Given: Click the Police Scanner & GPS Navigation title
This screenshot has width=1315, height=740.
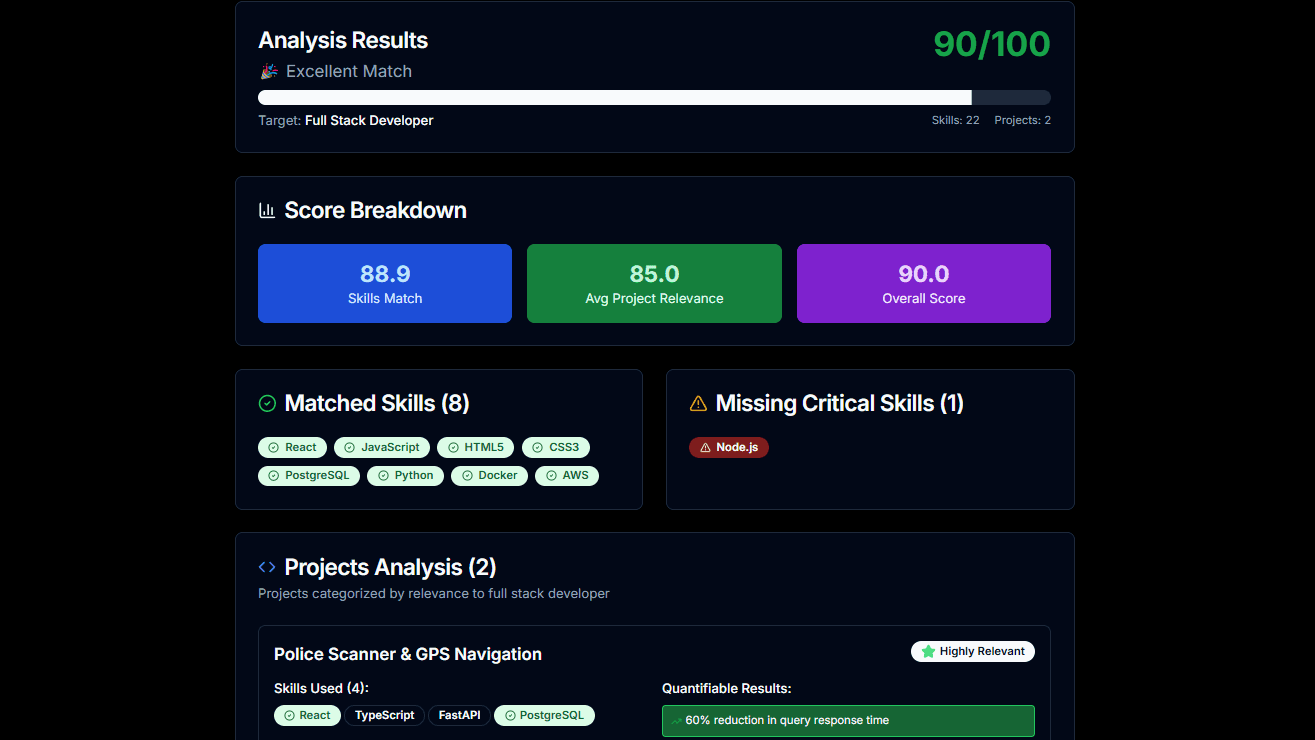Looking at the screenshot, I should [x=408, y=654].
